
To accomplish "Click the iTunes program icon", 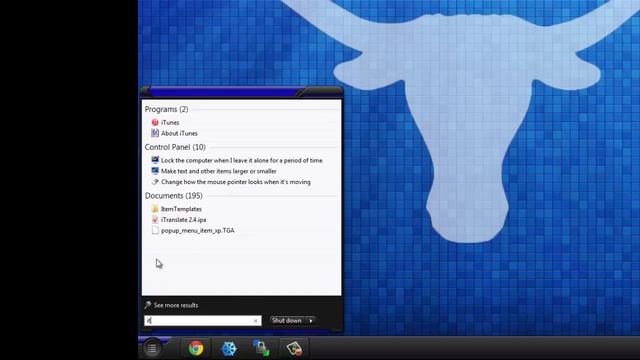I will coord(155,122).
